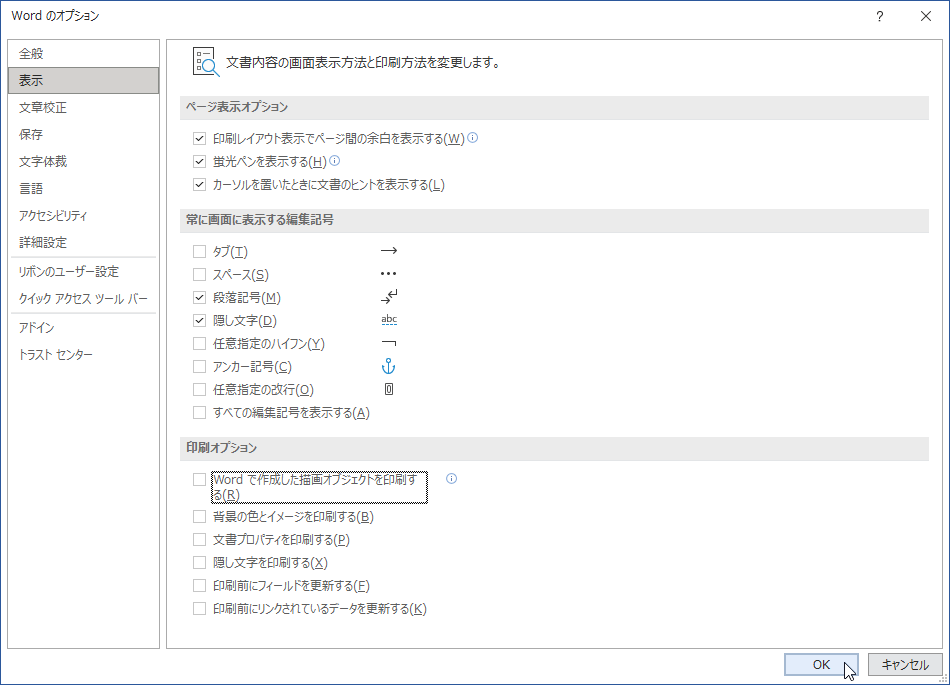Screen dimensions: 950x685
Task: Click the tab arrow symbol icon
Action: (x=388, y=250)
